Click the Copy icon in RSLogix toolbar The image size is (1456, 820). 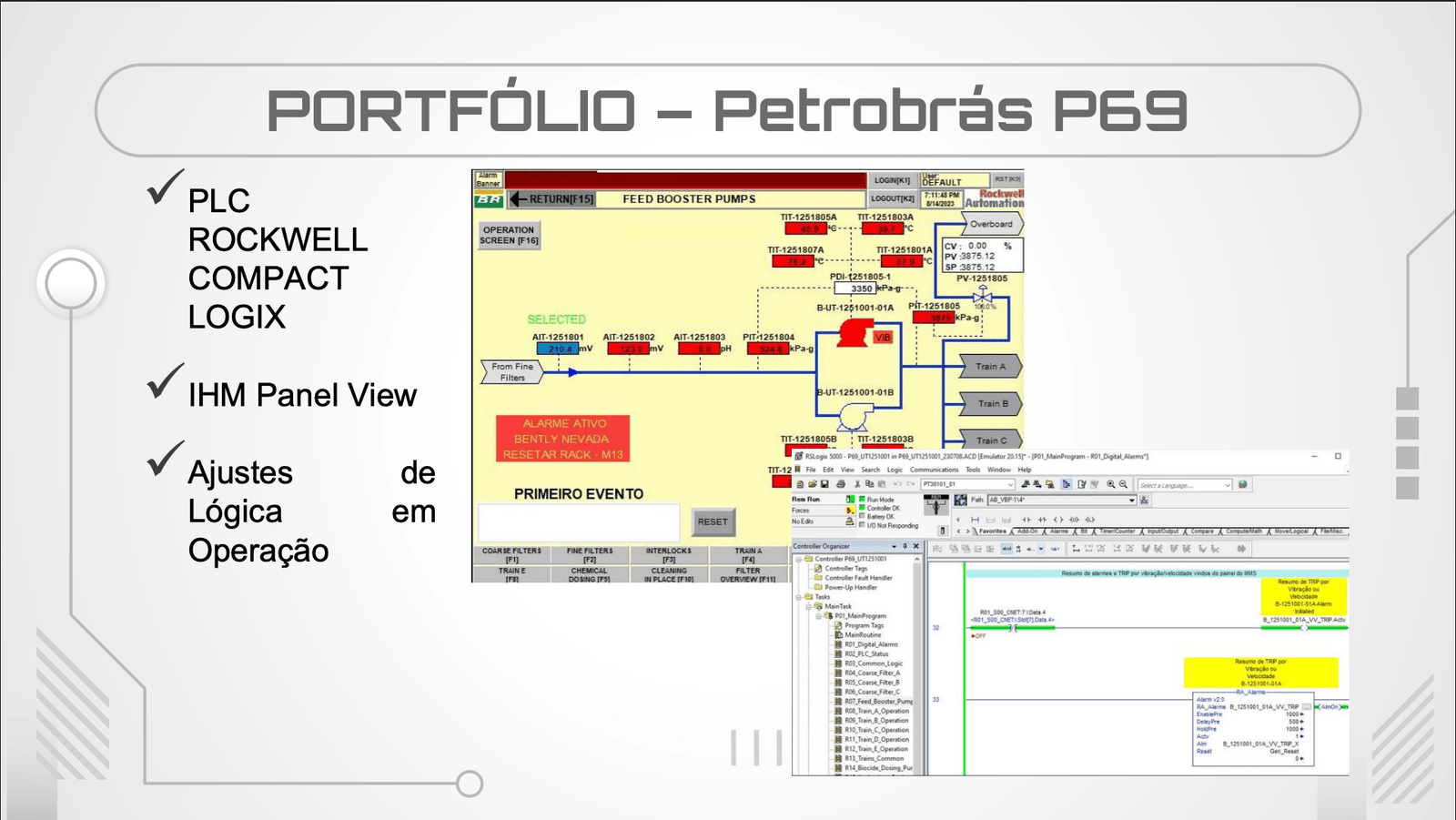pos(869,484)
